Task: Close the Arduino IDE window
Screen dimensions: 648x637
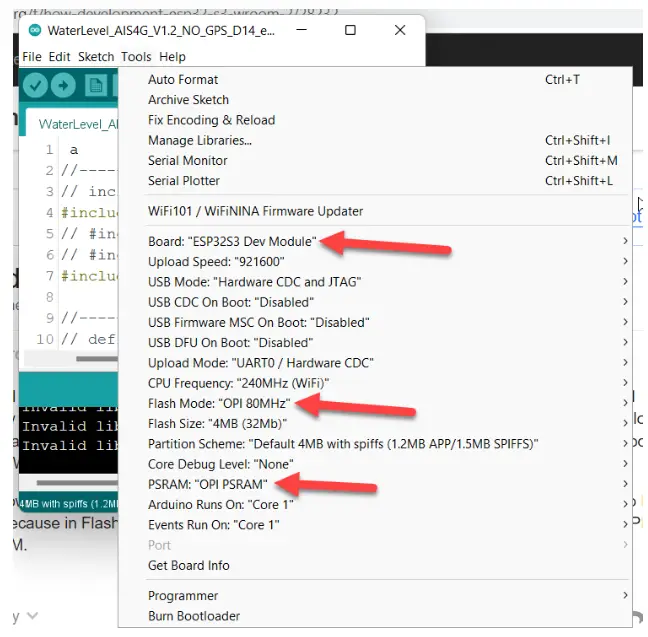Action: 400,30
